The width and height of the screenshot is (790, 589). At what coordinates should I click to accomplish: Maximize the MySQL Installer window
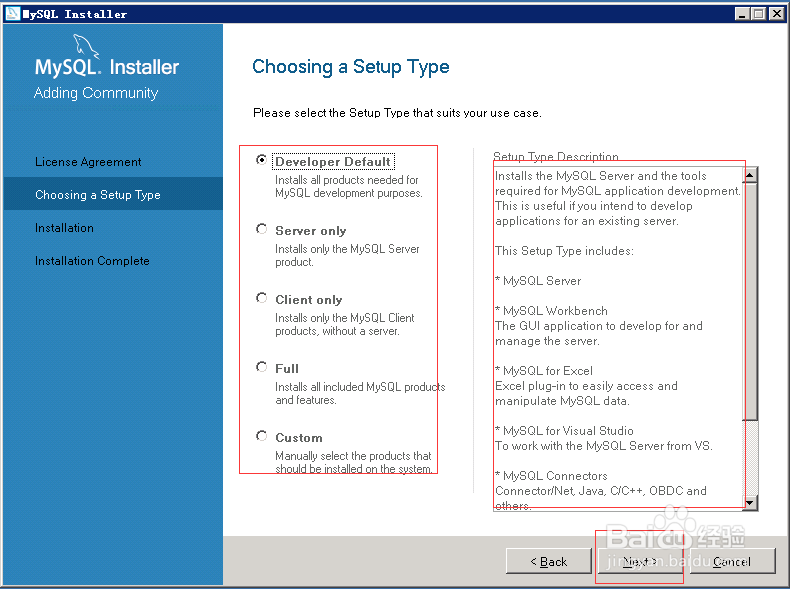[759, 14]
